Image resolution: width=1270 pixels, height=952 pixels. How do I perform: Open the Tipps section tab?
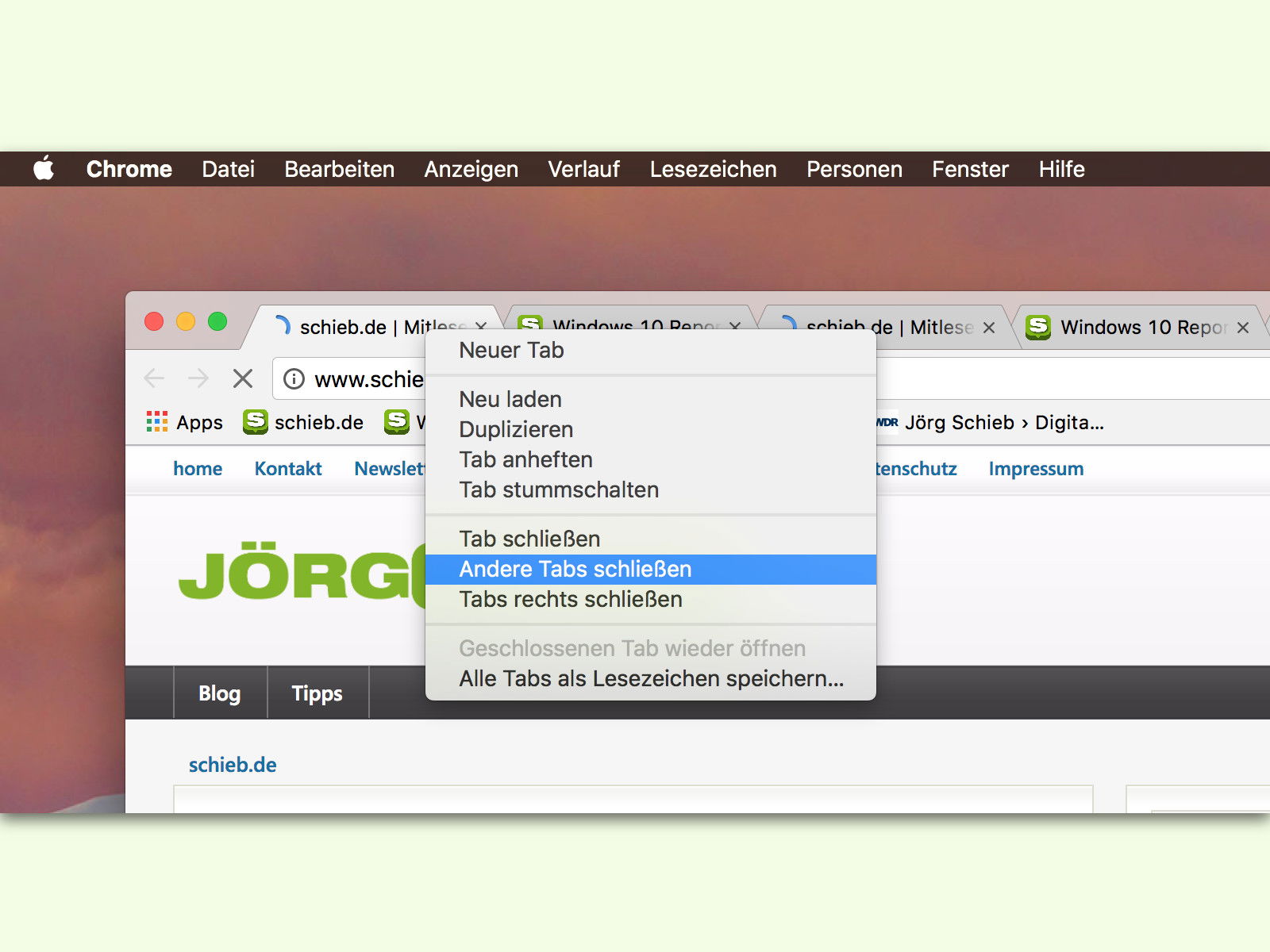click(317, 693)
